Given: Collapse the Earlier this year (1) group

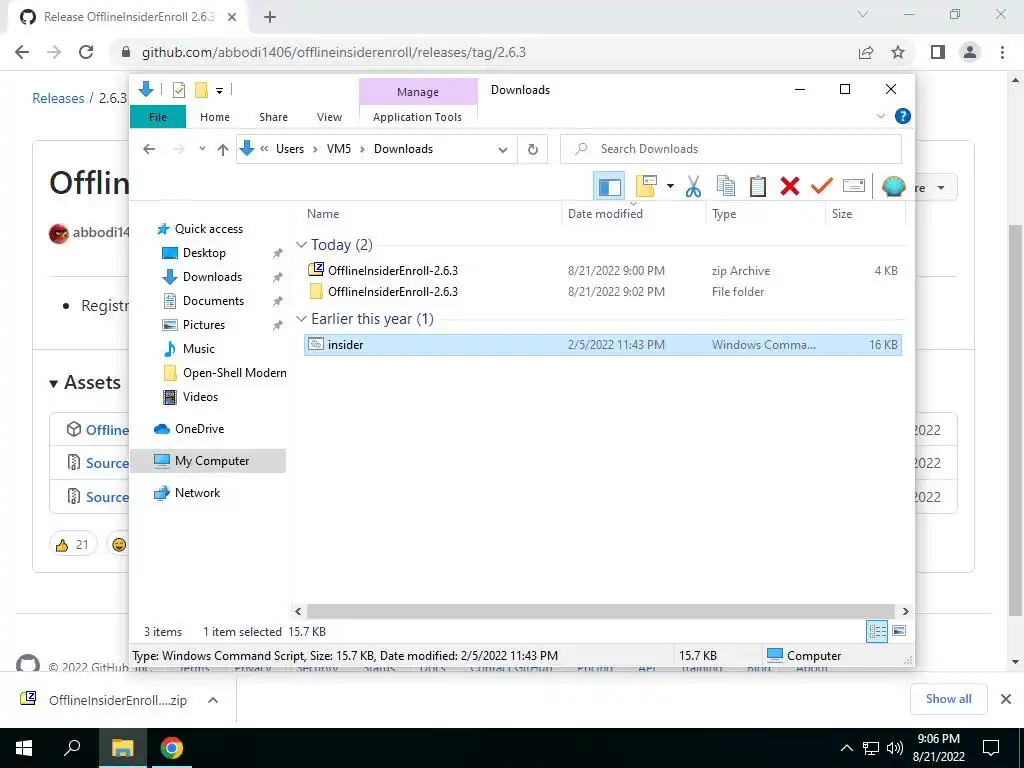Looking at the screenshot, I should click(301, 319).
